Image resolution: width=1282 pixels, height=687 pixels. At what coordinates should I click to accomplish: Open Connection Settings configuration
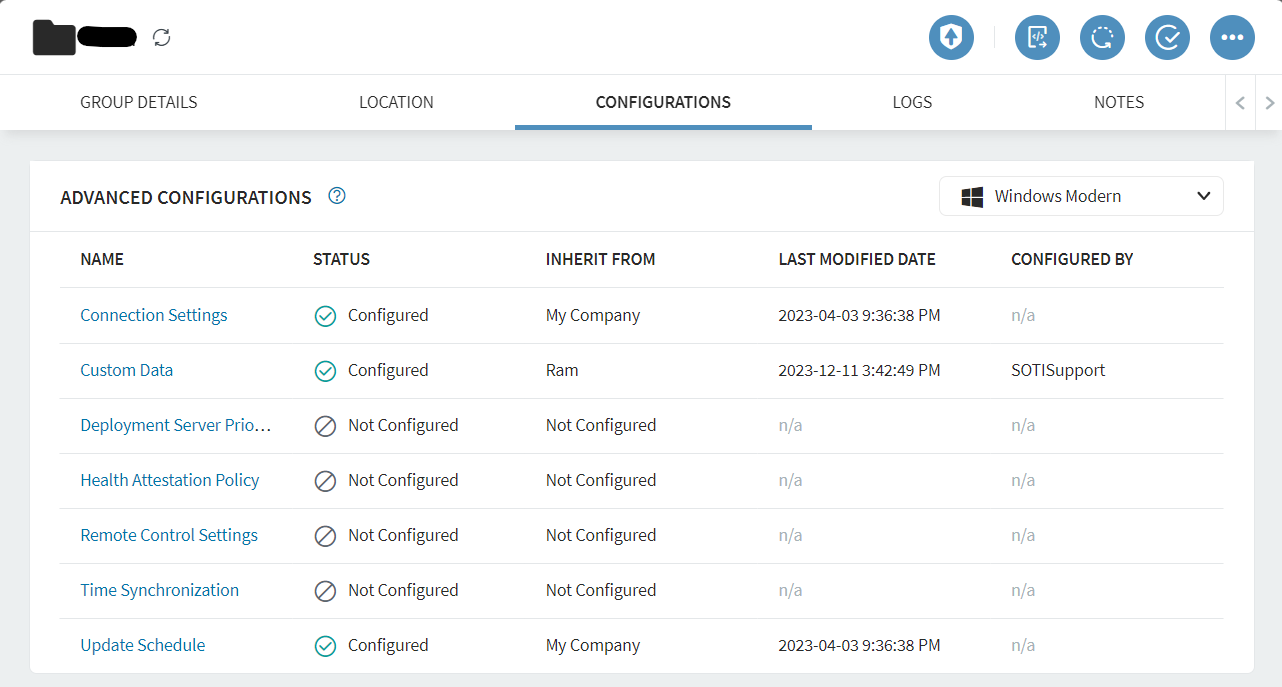(154, 315)
